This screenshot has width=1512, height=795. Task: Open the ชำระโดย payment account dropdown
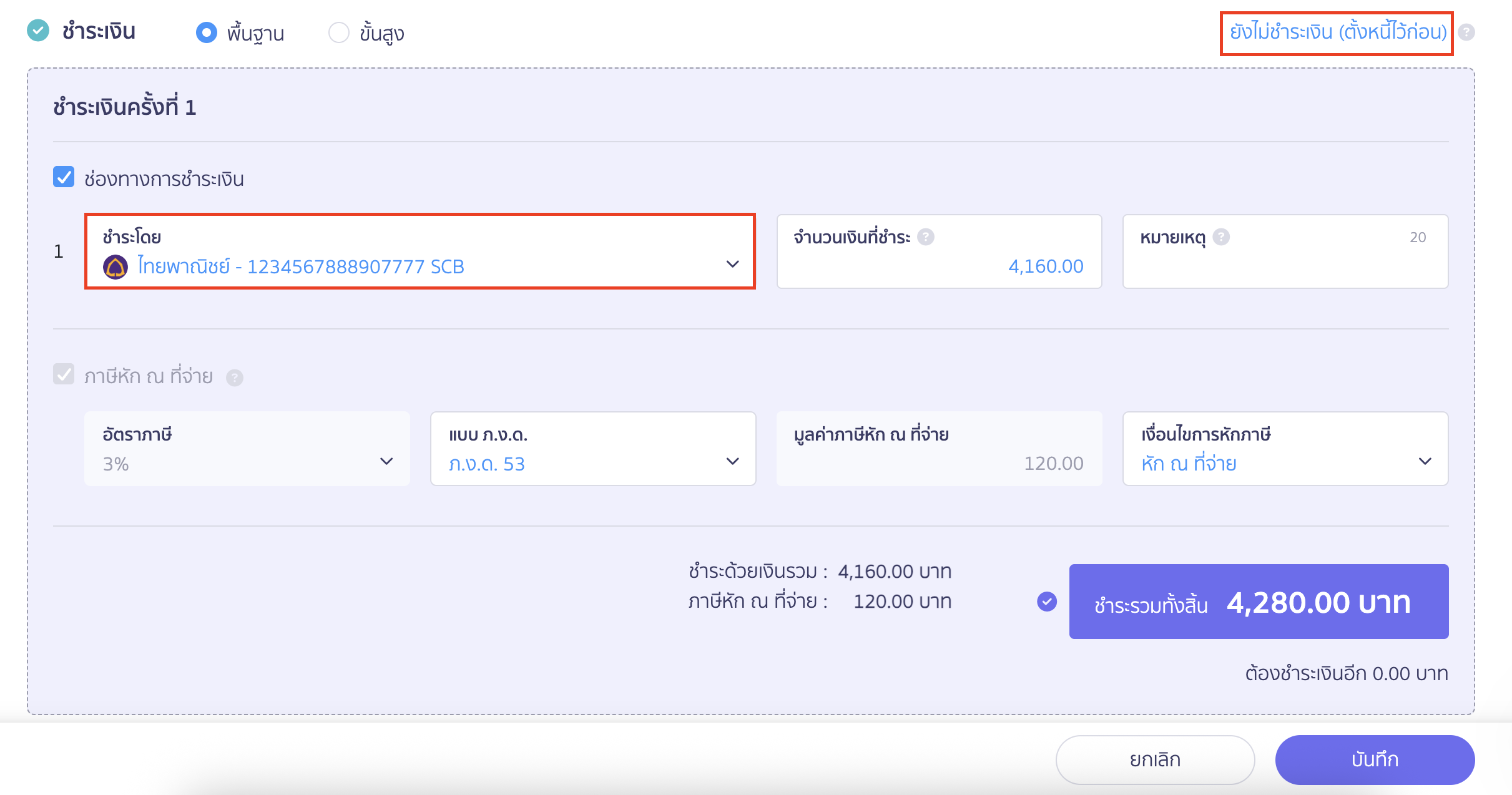point(420,251)
